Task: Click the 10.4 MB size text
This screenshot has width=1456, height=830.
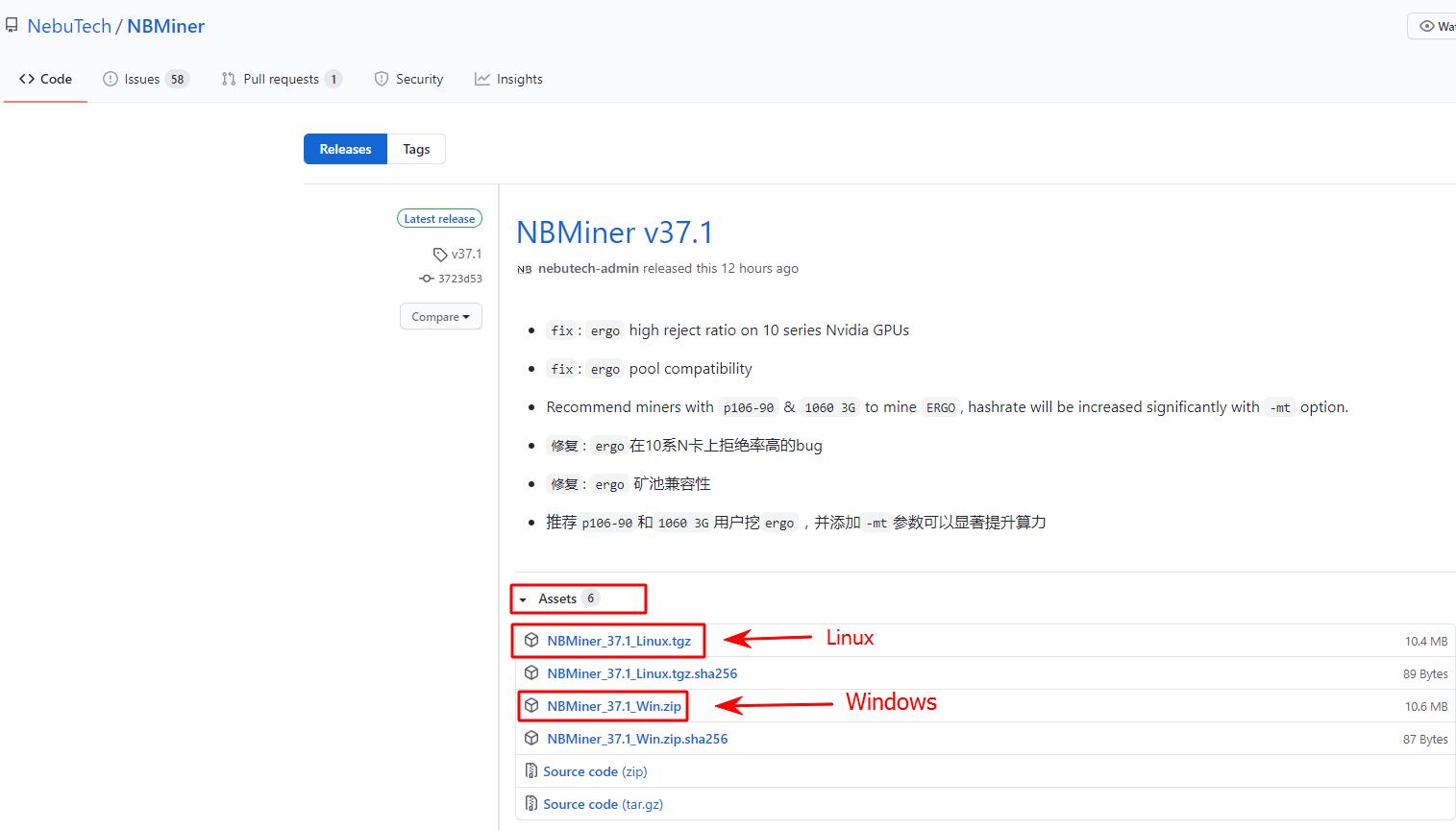Action: [x=1426, y=641]
